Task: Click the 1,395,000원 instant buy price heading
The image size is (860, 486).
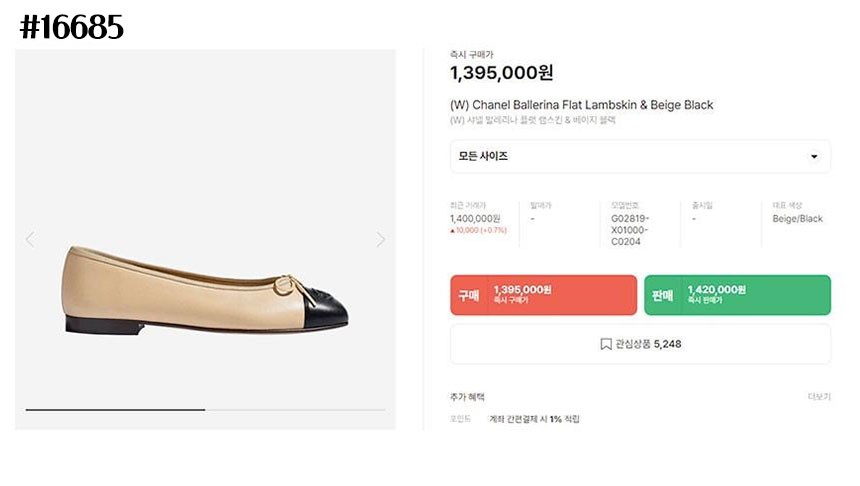Action: click(x=501, y=73)
